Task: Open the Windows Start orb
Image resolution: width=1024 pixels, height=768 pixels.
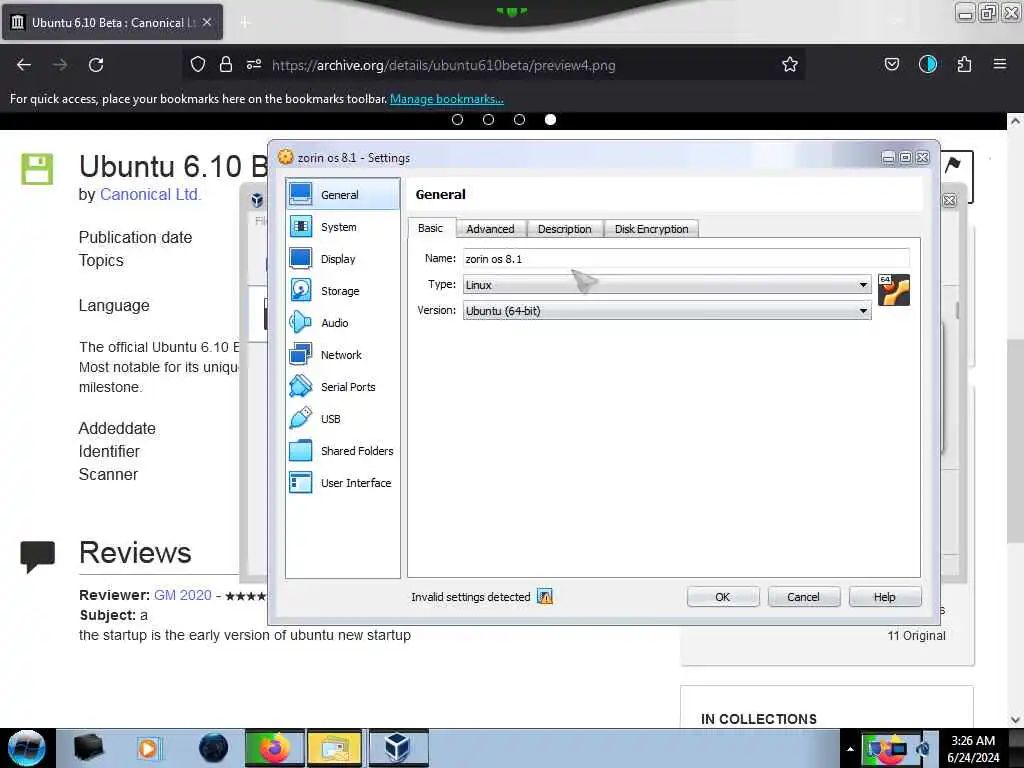Action: click(x=27, y=748)
